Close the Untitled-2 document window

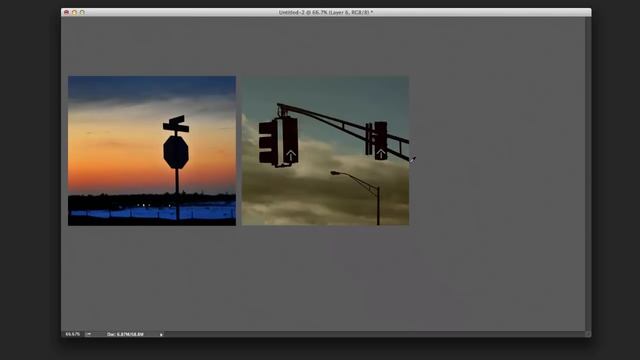tap(67, 13)
